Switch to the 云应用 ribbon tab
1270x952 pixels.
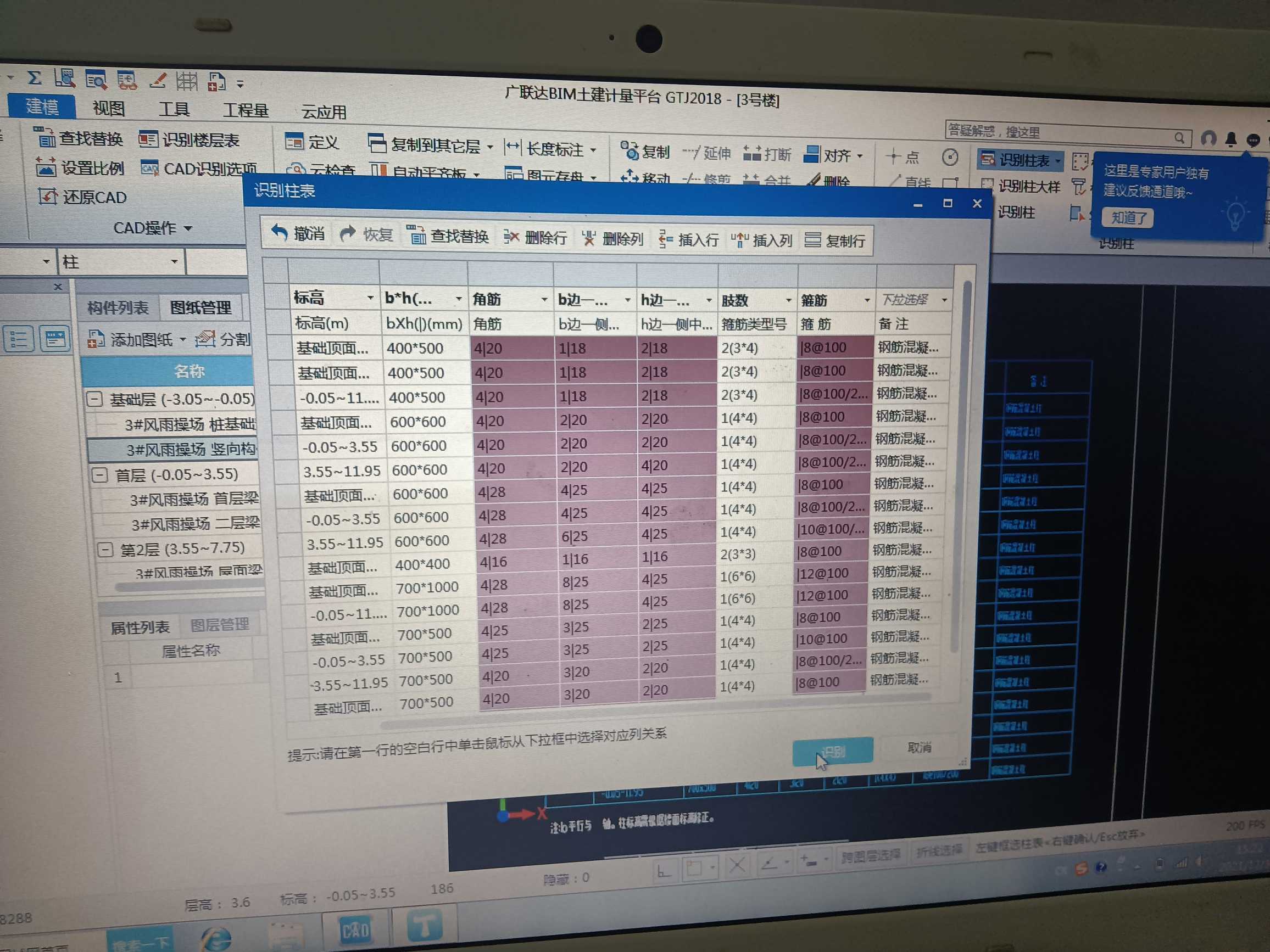[x=324, y=112]
